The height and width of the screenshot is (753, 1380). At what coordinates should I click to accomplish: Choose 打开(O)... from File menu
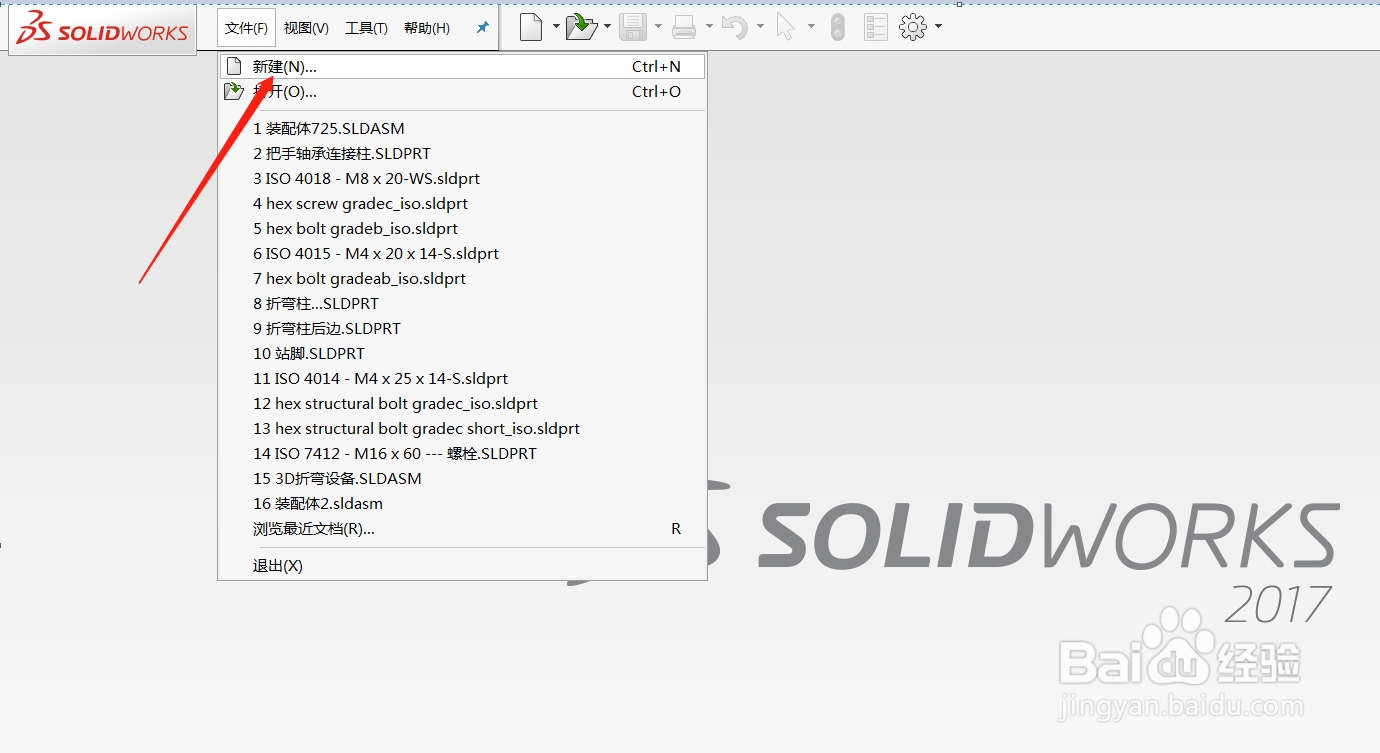point(462,92)
